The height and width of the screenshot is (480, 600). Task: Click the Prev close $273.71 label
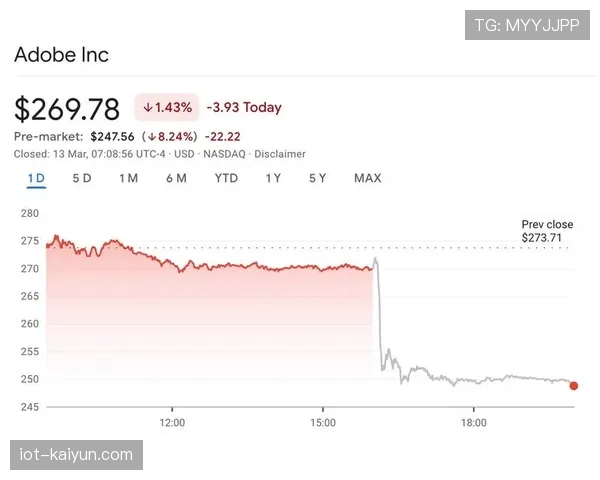click(x=549, y=231)
